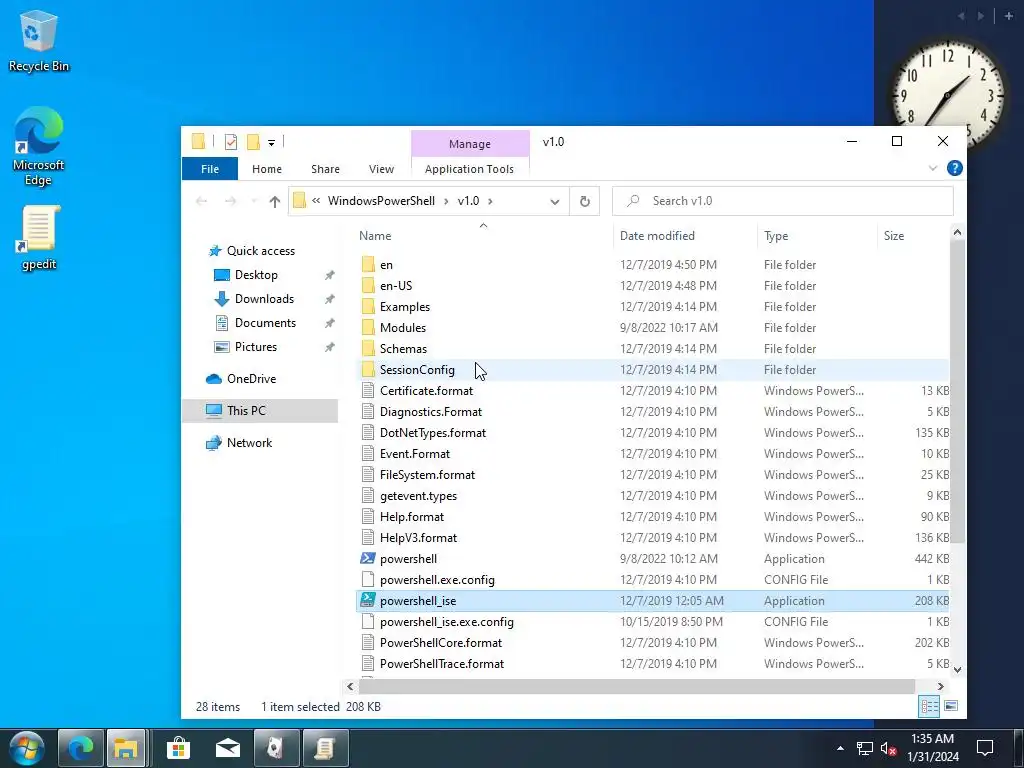Screen dimensions: 1024x768
Task: Select the powershell.exe.config file icon
Action: click(x=368, y=580)
